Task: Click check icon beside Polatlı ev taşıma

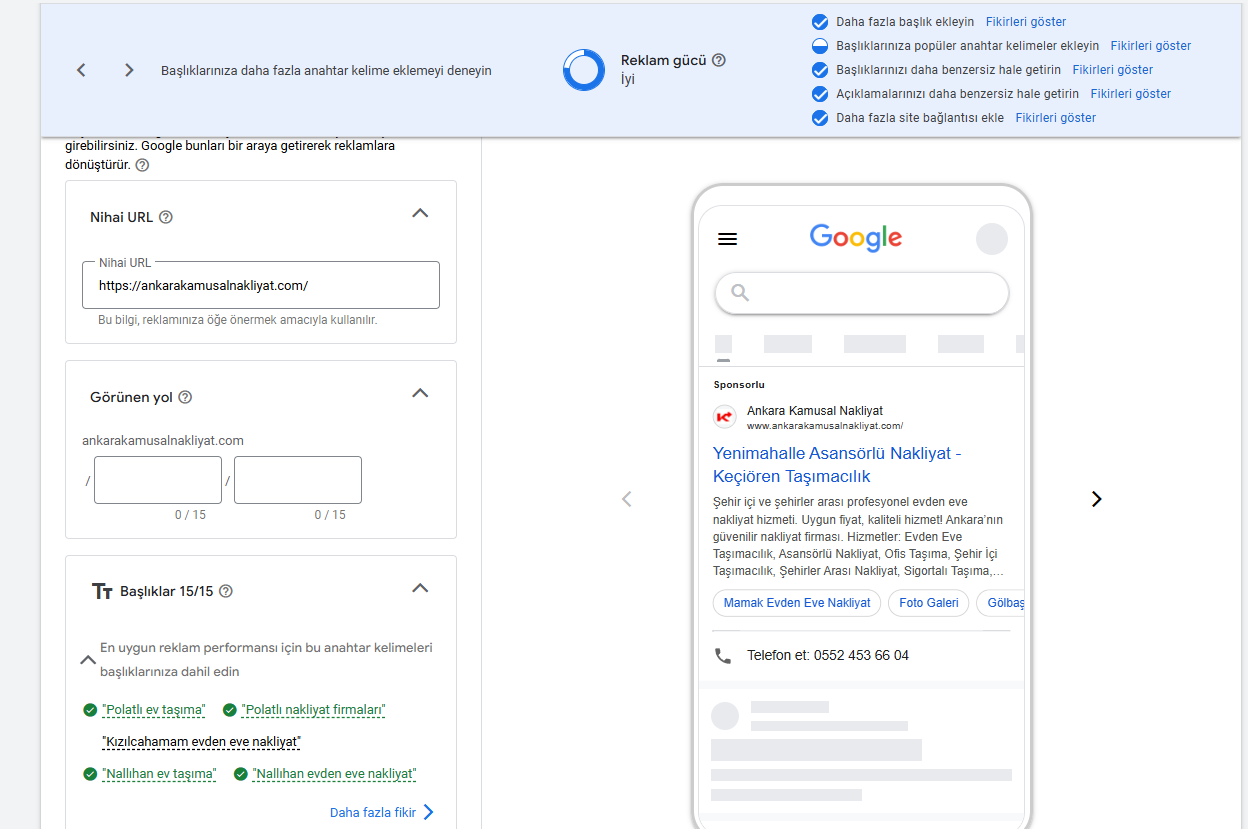Action: pos(90,710)
